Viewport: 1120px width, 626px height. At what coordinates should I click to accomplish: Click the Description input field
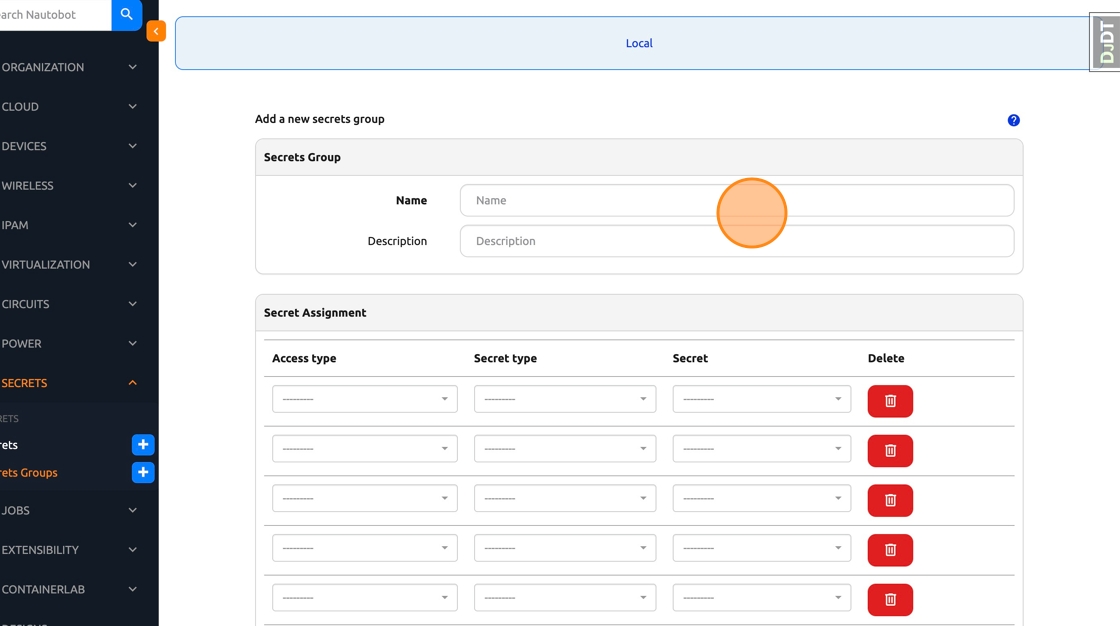click(x=736, y=241)
